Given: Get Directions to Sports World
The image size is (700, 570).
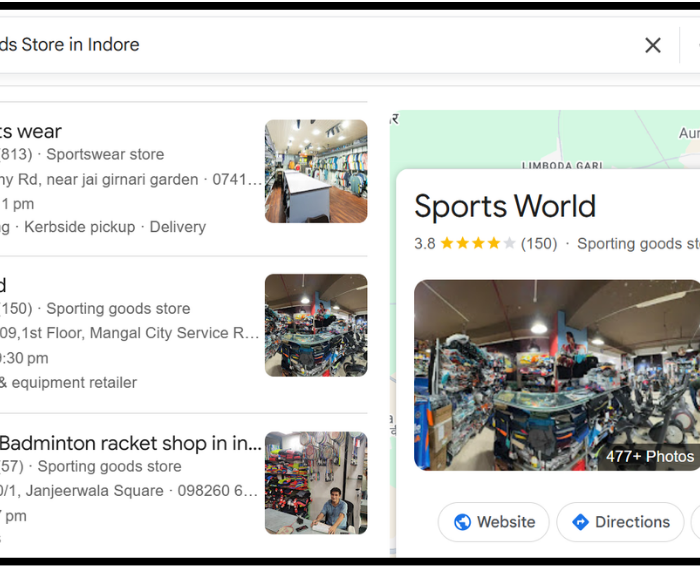Looking at the screenshot, I should coord(620,522).
